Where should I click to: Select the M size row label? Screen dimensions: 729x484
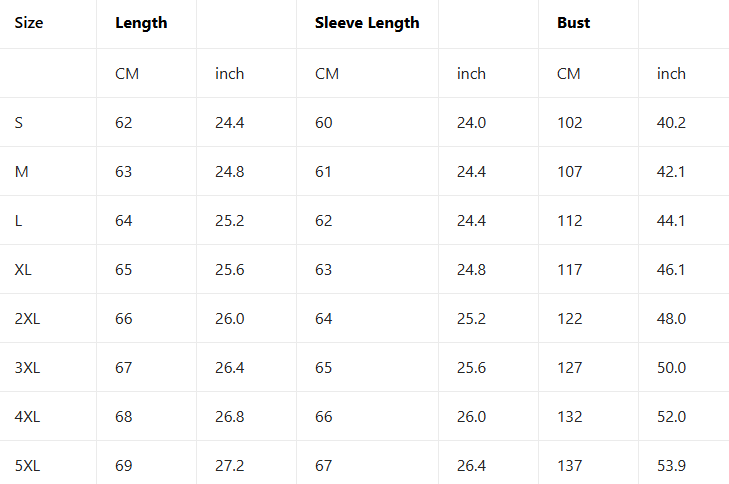[21, 172]
